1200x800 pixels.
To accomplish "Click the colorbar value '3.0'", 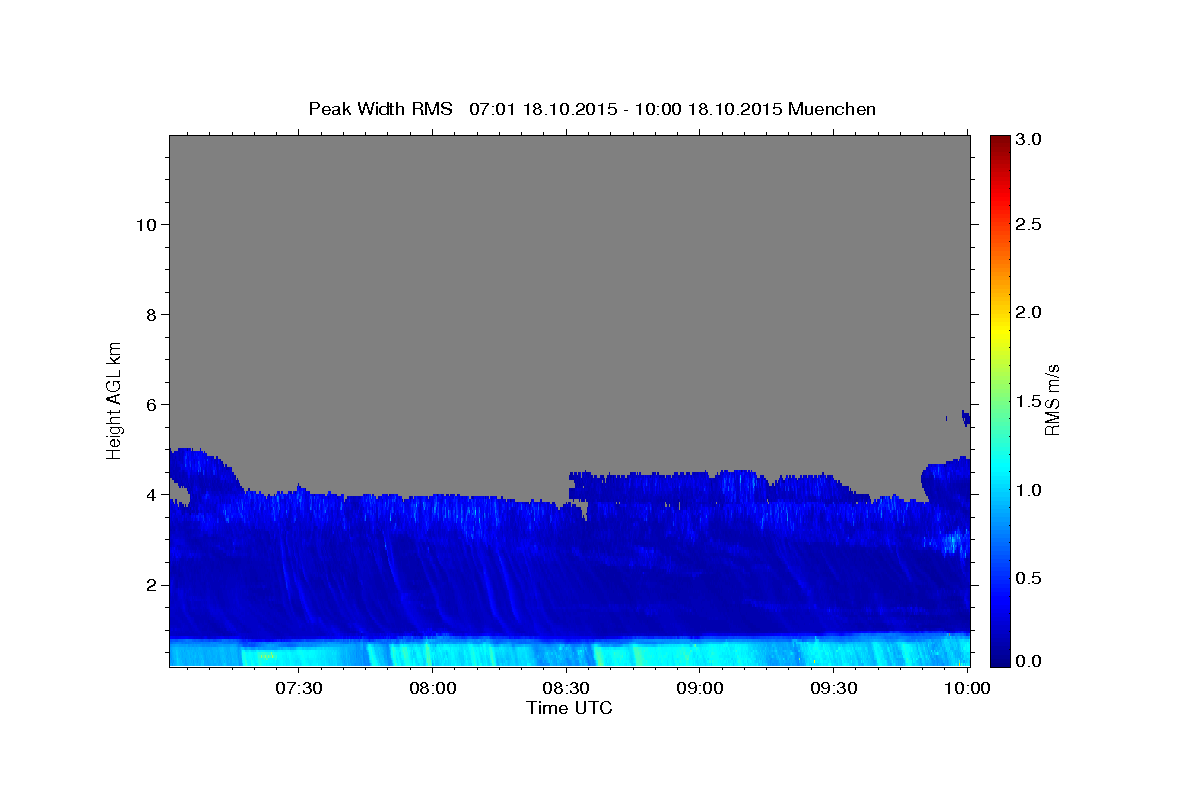I will (x=1029, y=139).
